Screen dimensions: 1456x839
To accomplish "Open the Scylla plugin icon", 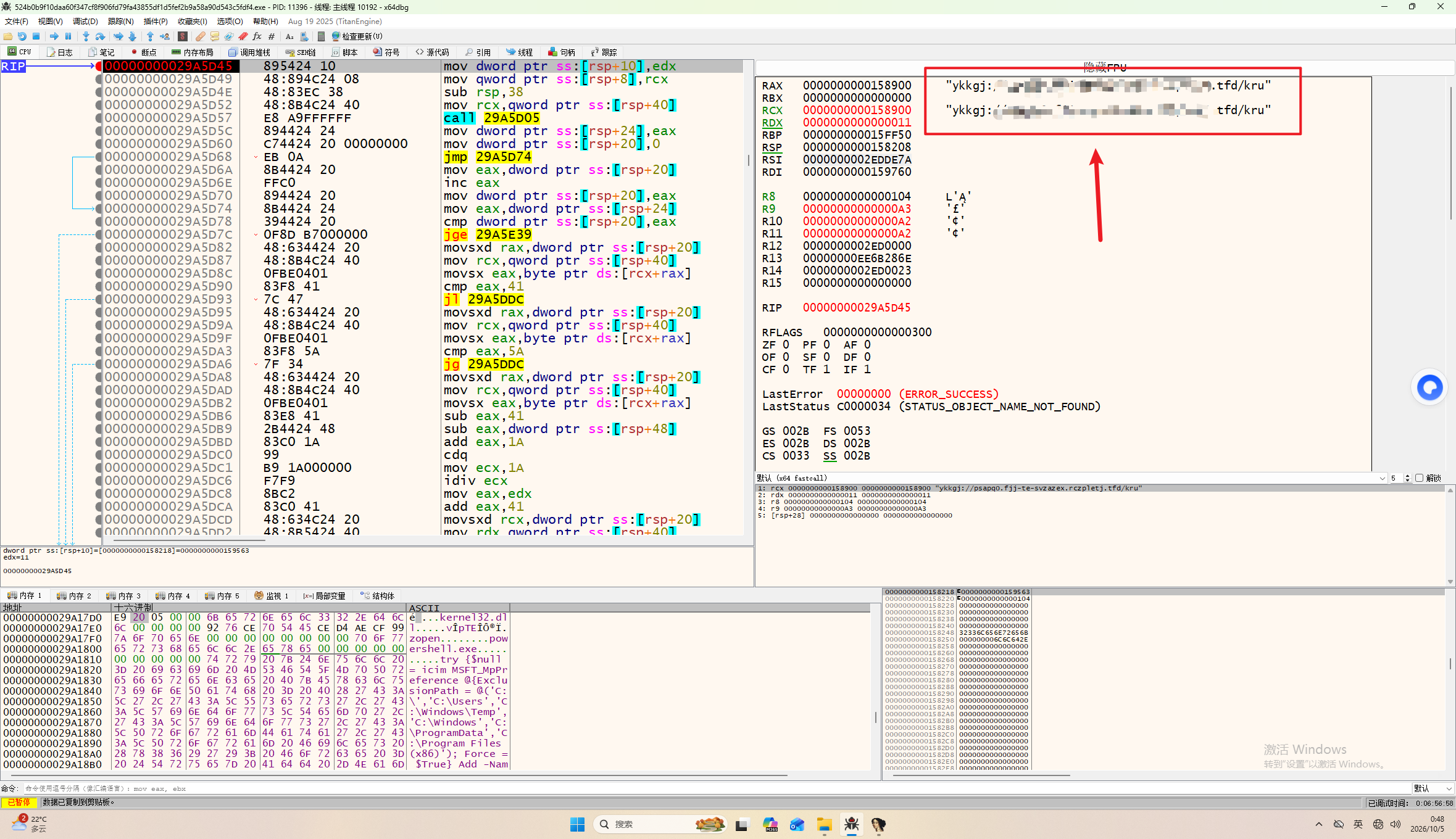I will tap(183, 36).
